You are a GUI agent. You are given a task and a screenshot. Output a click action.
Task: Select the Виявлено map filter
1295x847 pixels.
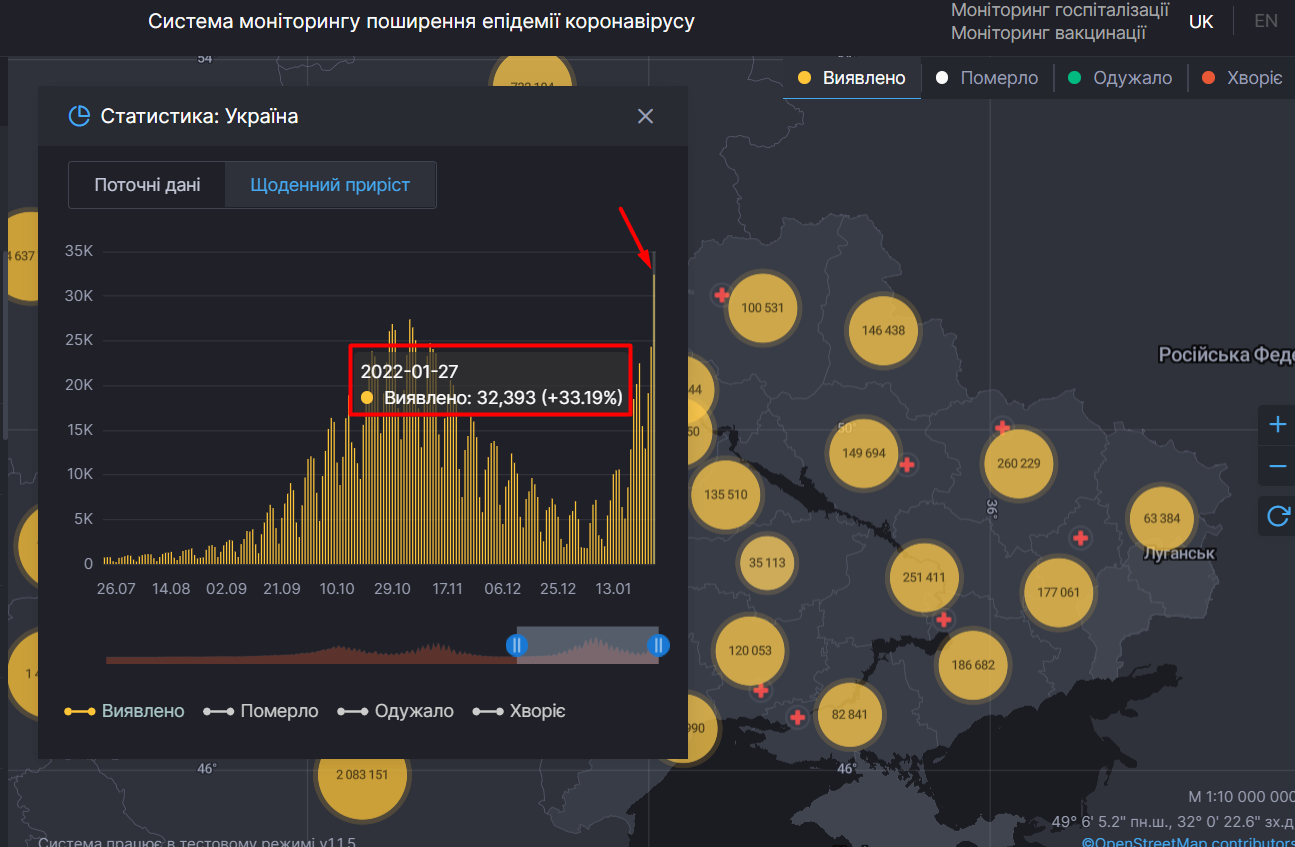click(x=852, y=78)
